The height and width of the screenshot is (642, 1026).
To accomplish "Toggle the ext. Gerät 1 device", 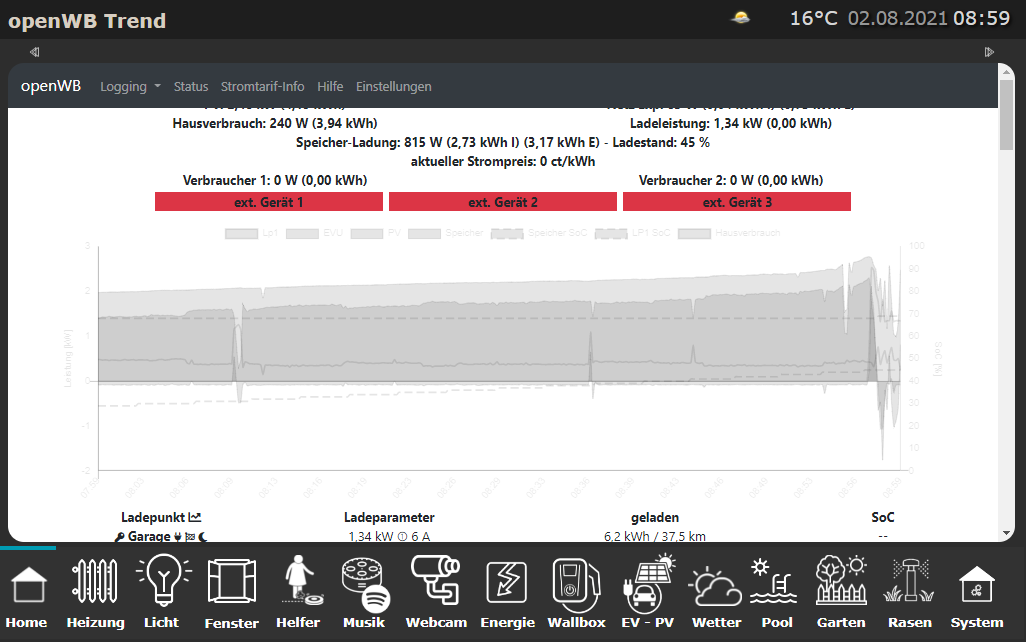I will tap(269, 202).
